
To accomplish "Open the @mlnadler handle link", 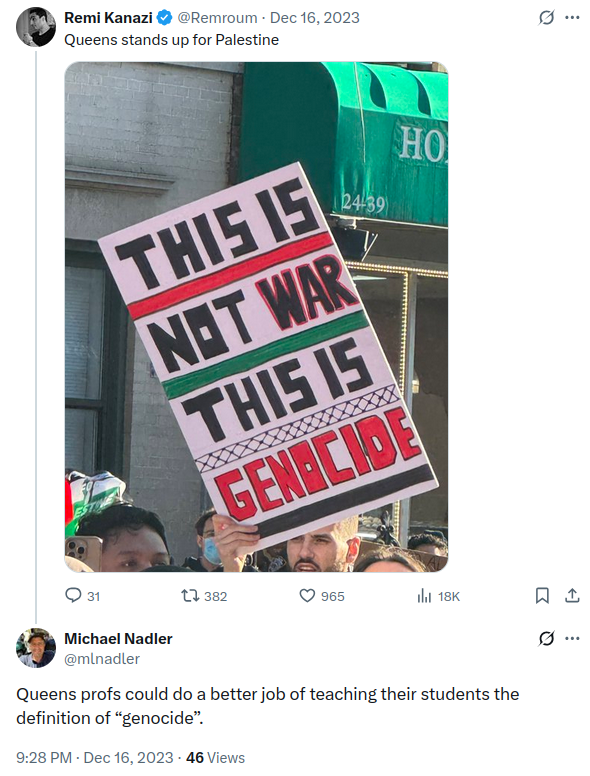I will pos(102,659).
